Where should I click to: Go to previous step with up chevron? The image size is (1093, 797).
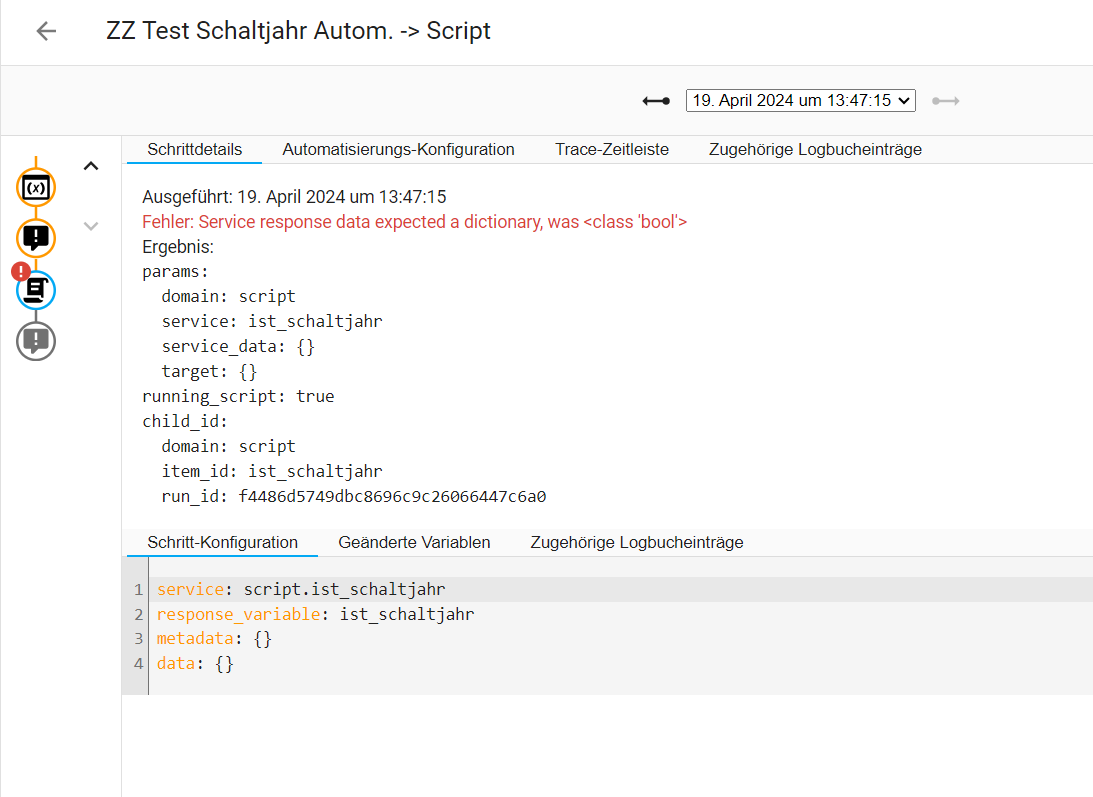(91, 166)
